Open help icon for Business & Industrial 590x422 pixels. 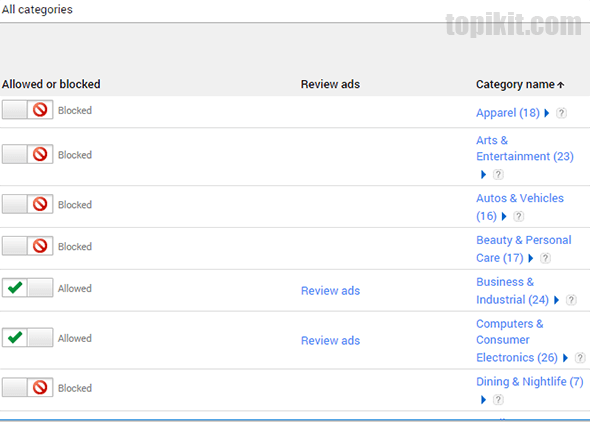pyautogui.click(x=571, y=300)
